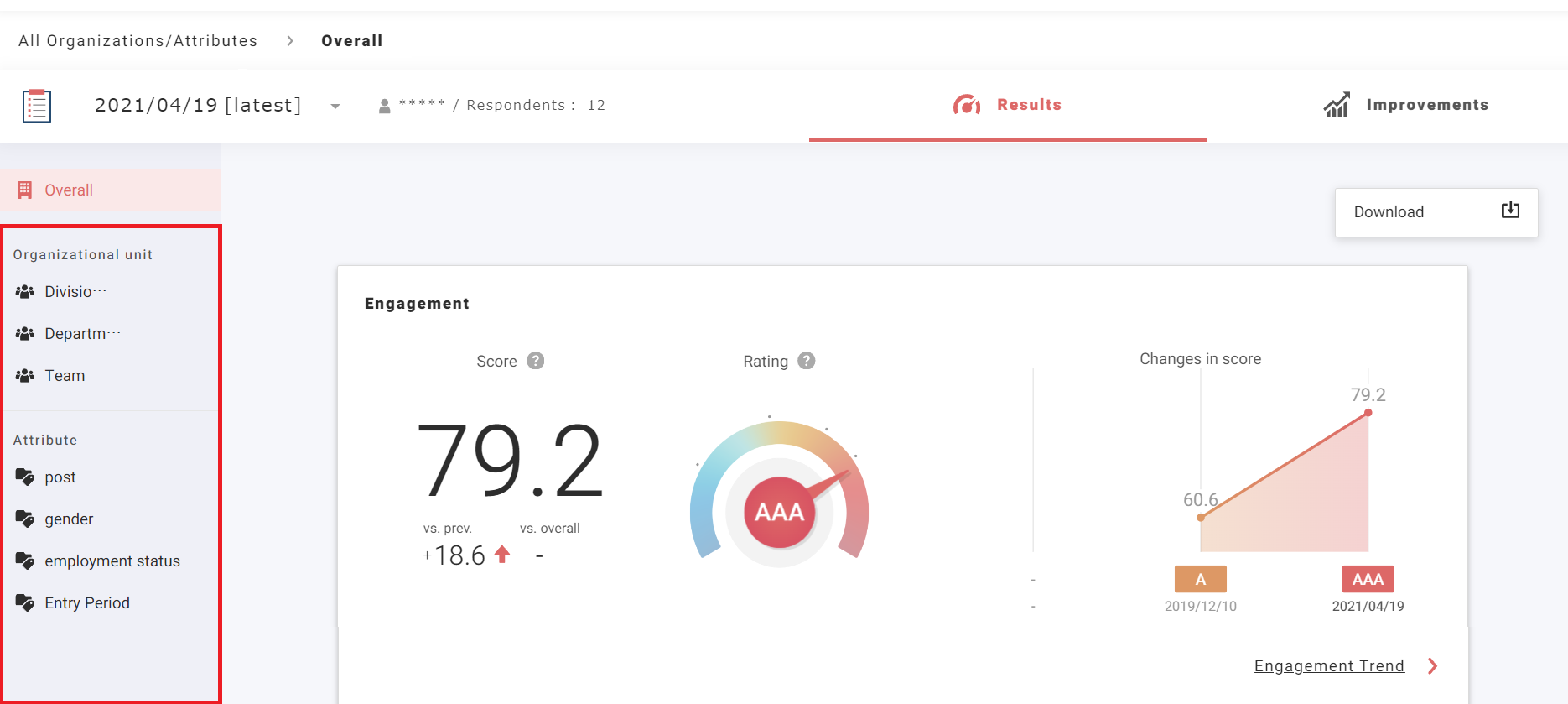This screenshot has width=1568, height=704.
Task: Open the Team organizational unit
Action: tap(65, 376)
